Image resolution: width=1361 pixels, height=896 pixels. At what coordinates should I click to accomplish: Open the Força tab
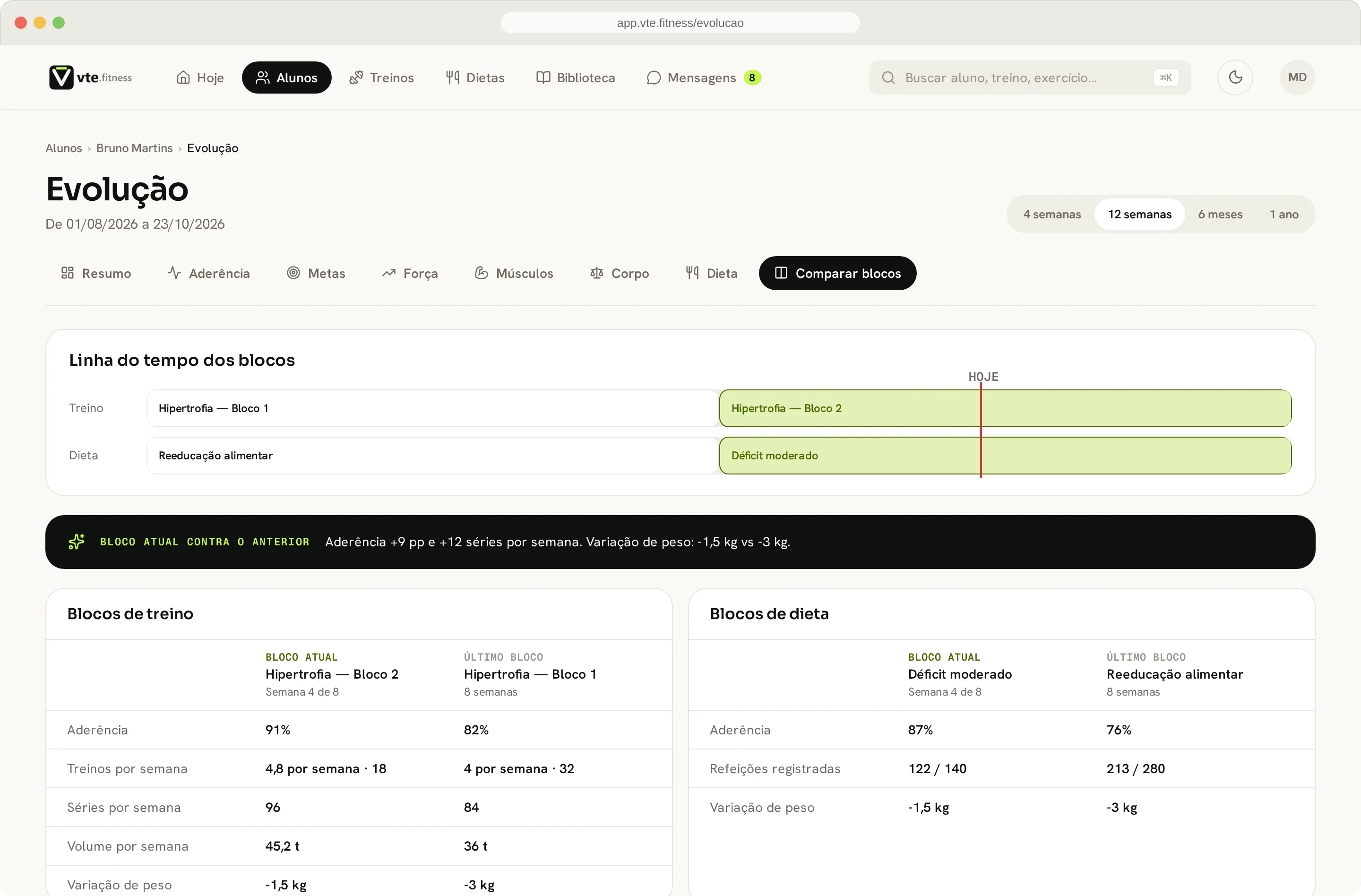410,273
